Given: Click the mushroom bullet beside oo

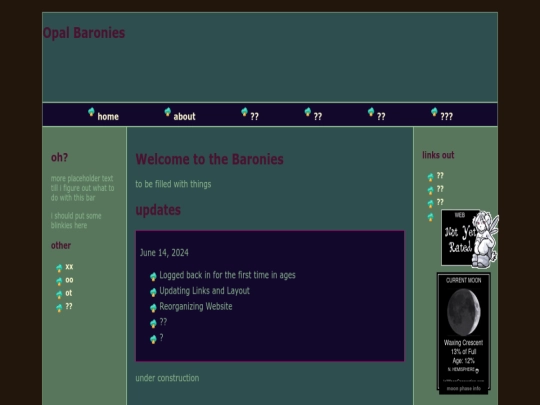Looking at the screenshot, I should coord(59,282).
